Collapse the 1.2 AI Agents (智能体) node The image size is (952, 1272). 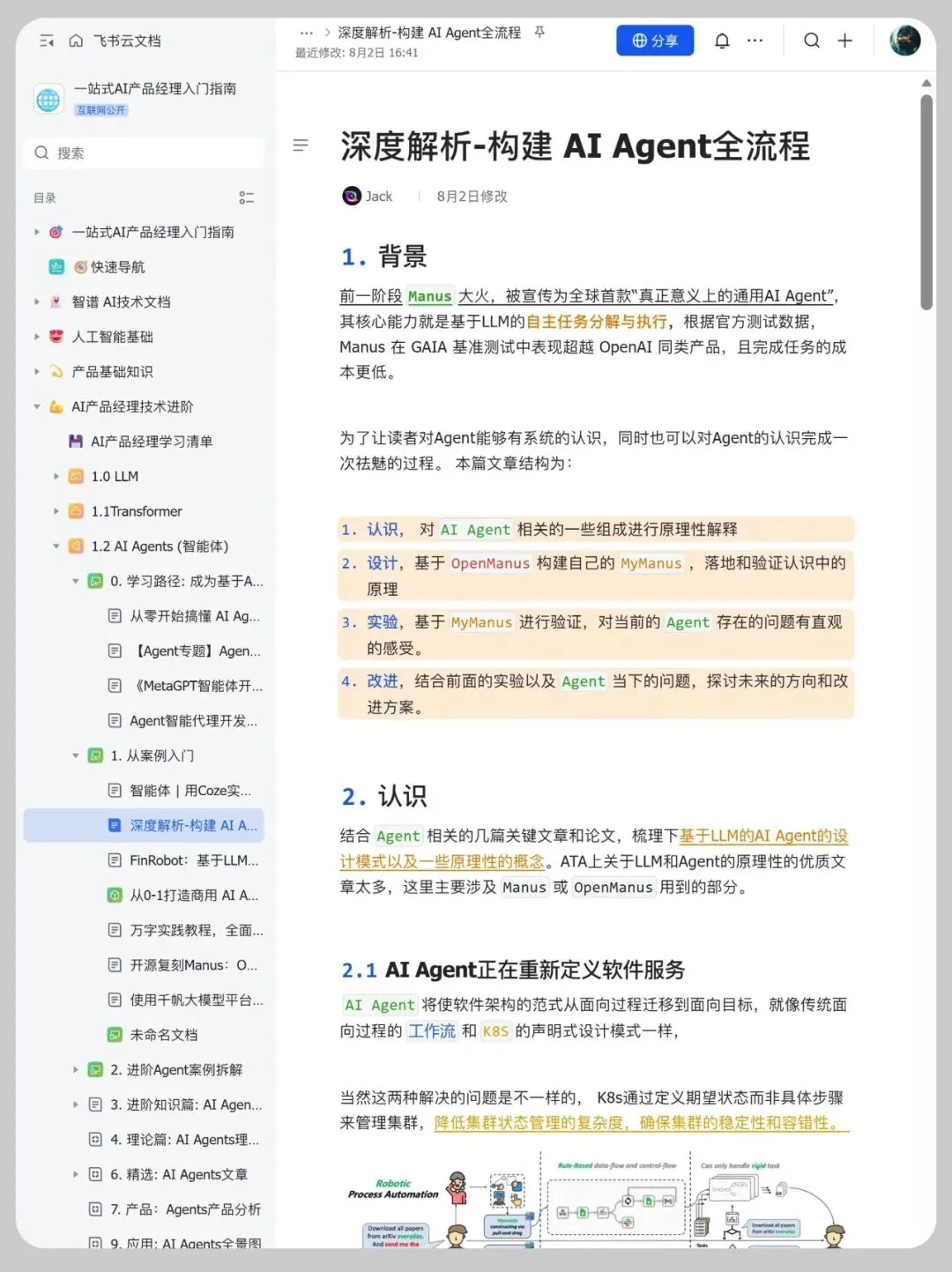[x=56, y=546]
